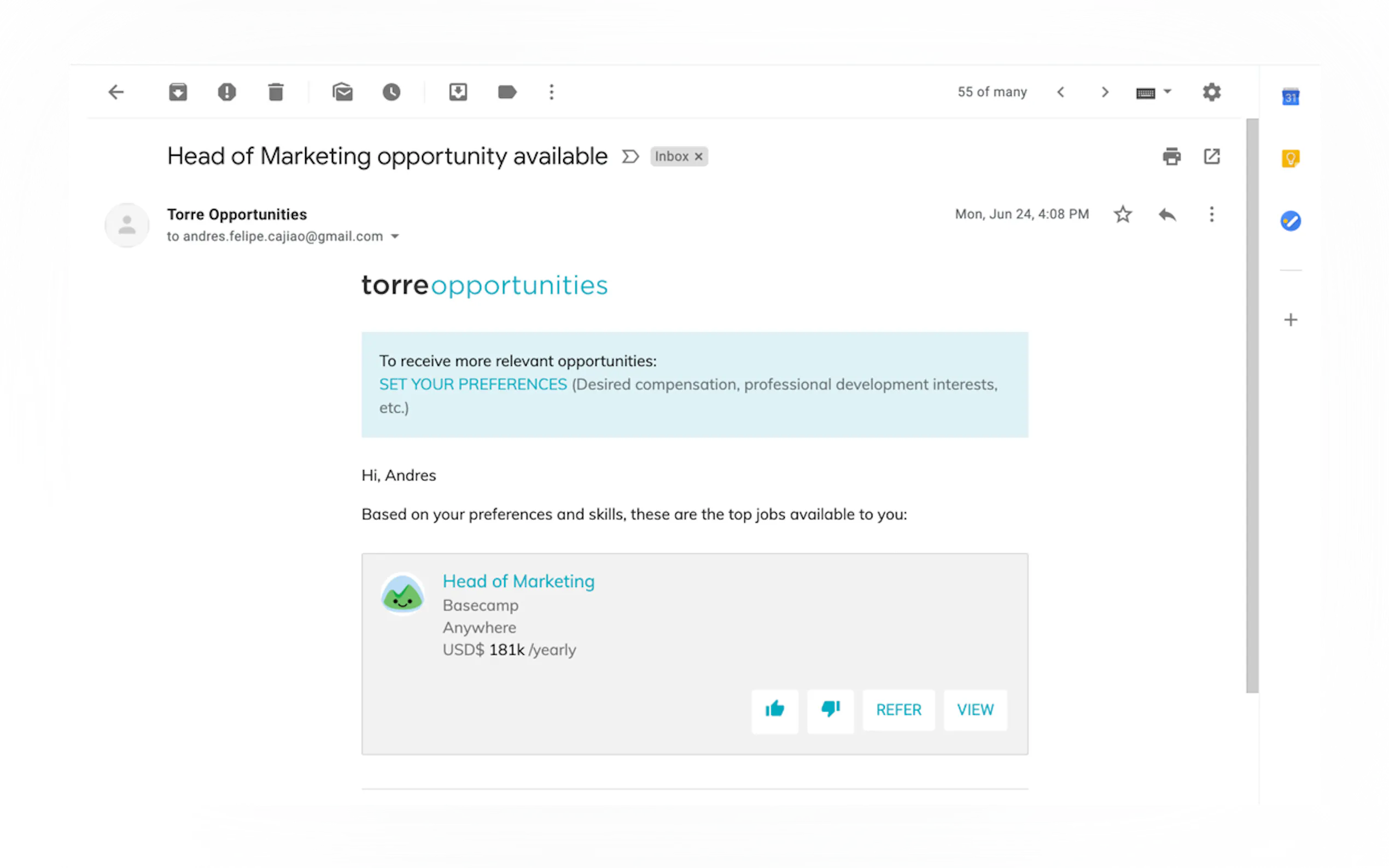This screenshot has width=1389, height=868.
Task: Open the email in a new window
Action: point(1212,156)
